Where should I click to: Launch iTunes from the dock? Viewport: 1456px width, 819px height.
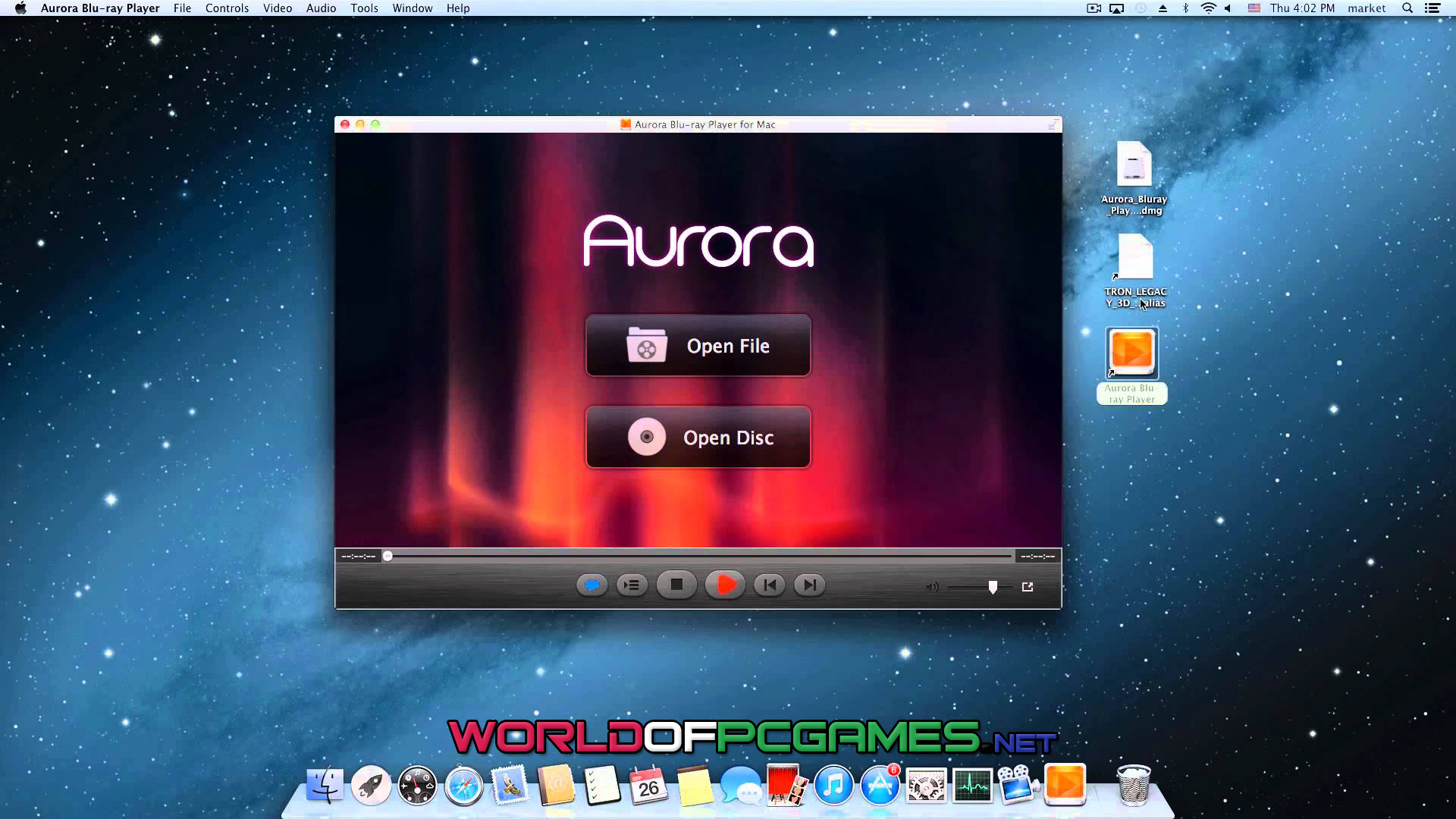click(833, 785)
